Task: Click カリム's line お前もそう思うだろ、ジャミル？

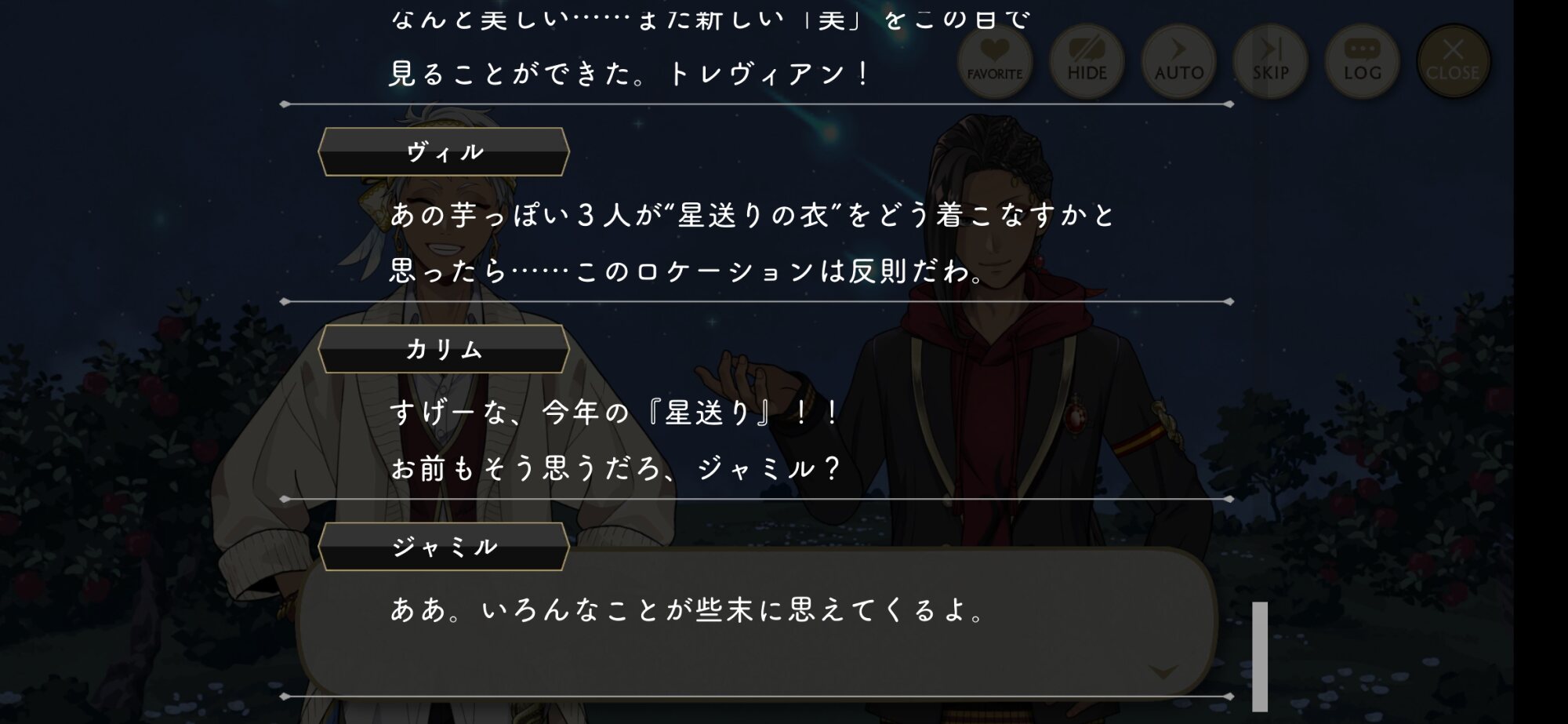Action: (x=615, y=468)
